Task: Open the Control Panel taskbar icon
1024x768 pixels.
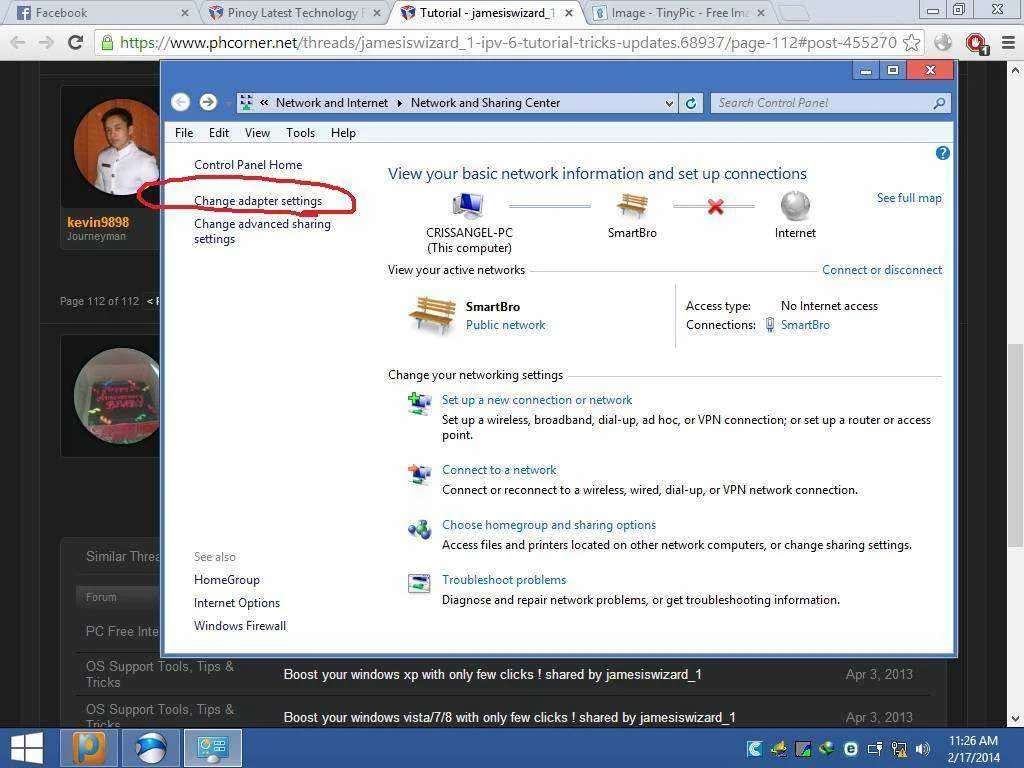Action: click(x=213, y=748)
